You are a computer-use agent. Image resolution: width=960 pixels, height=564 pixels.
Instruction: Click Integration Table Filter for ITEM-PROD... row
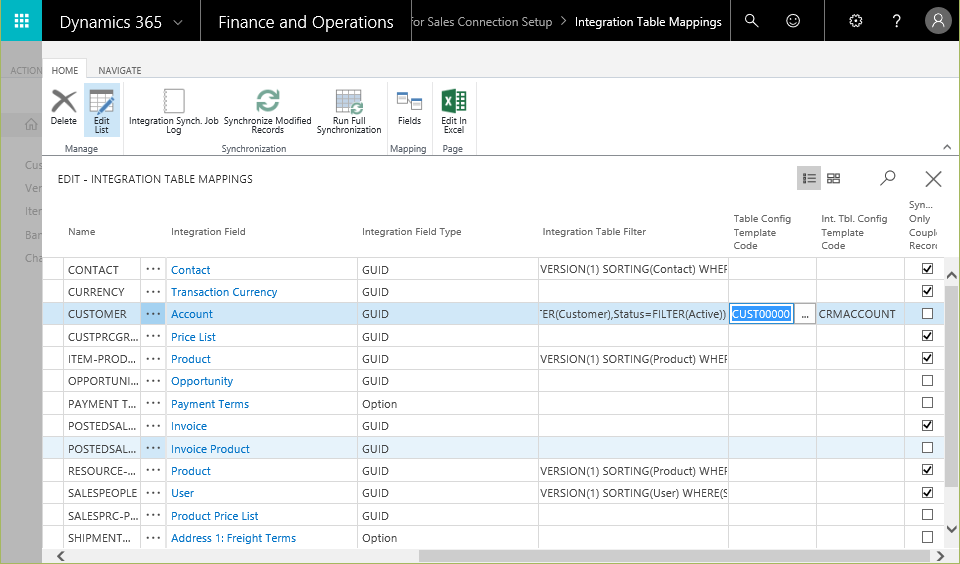tap(633, 359)
